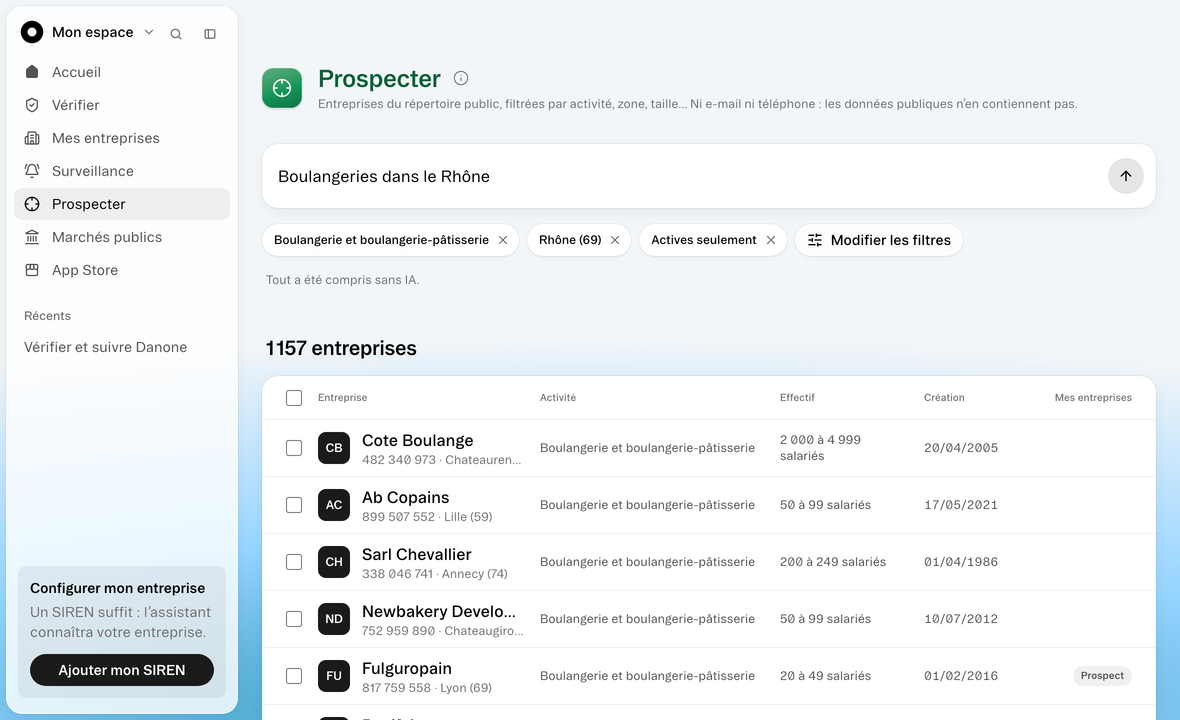Click the ND avatar of Newbakery Develo...
The width and height of the screenshot is (1180, 720).
click(x=334, y=619)
